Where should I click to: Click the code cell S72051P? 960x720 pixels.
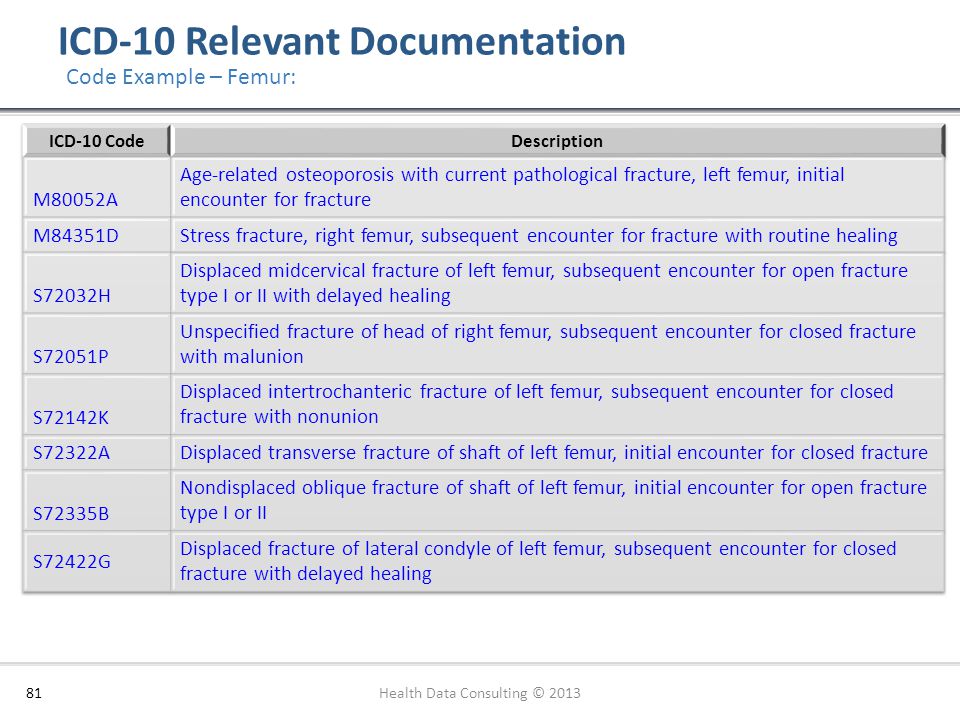[97, 344]
